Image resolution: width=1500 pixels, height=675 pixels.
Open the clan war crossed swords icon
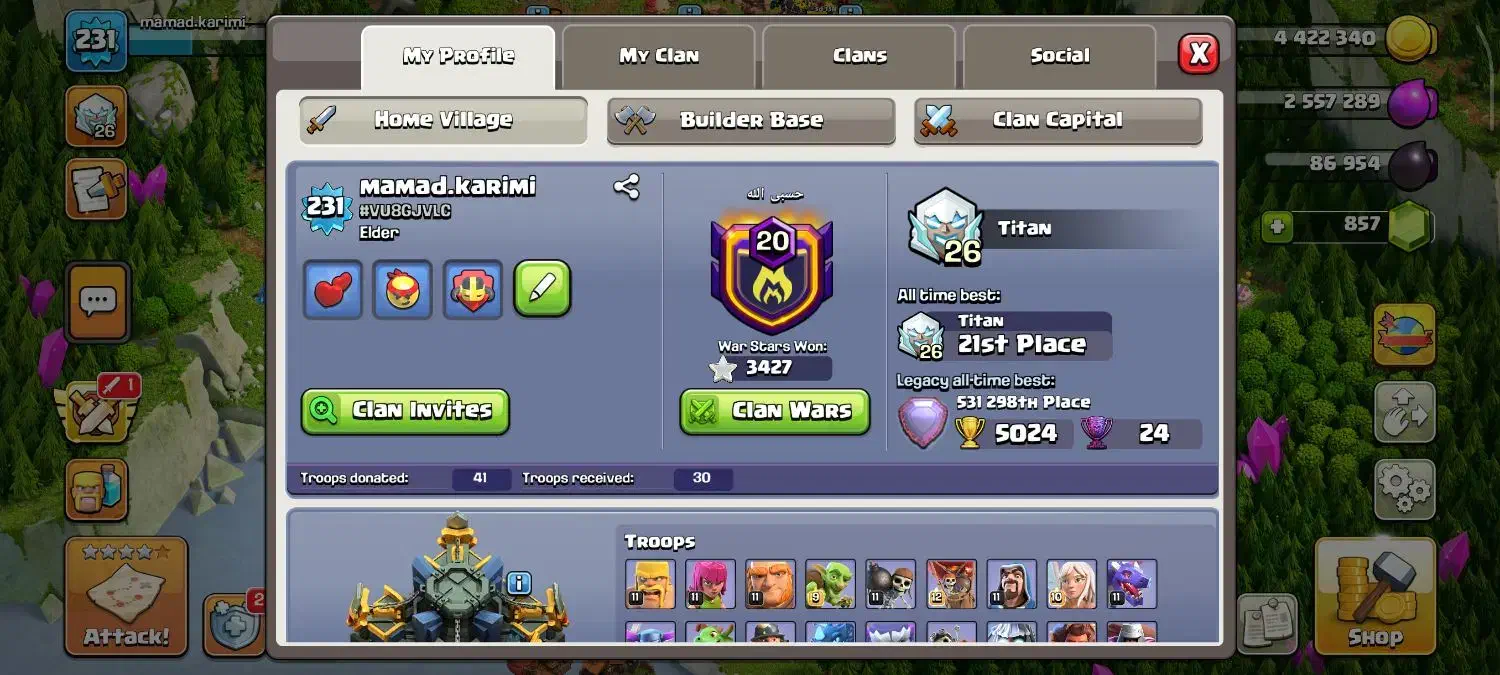pos(97,410)
